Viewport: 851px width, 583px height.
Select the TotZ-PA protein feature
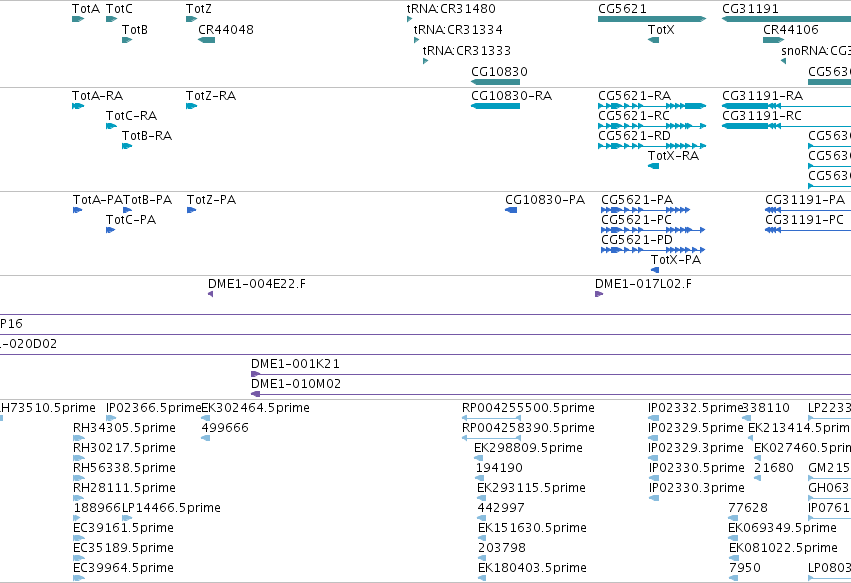pos(192,210)
